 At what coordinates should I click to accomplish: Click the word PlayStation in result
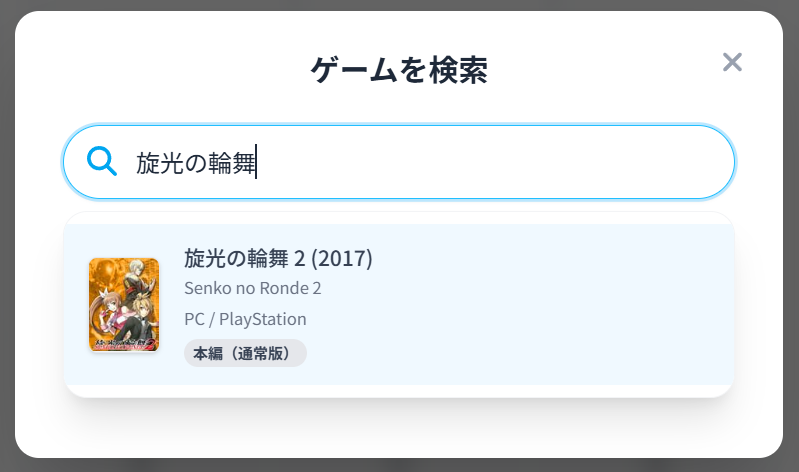[x=263, y=319]
